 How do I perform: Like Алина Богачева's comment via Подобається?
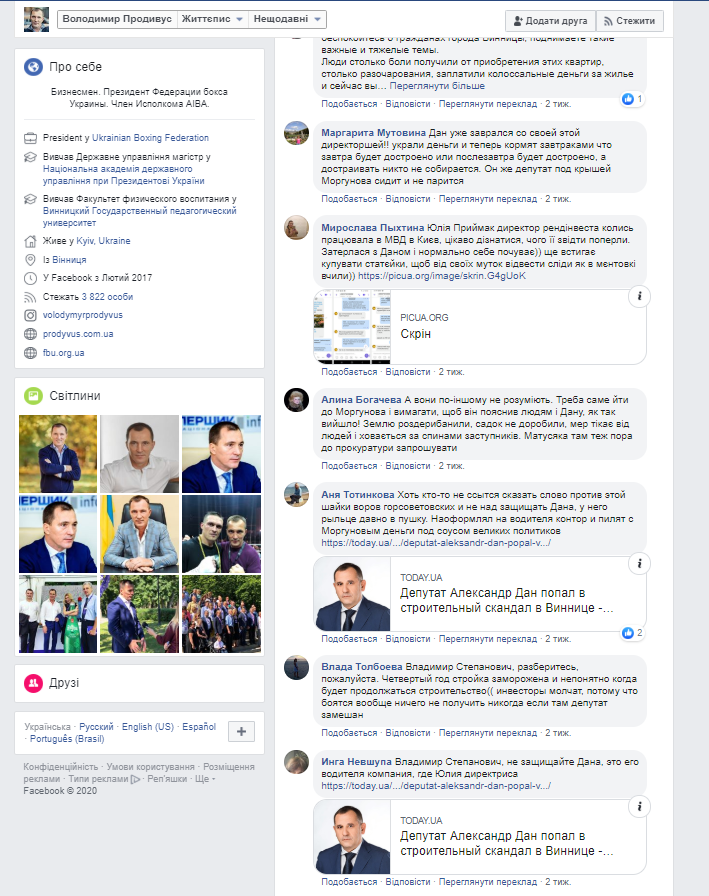(349, 466)
